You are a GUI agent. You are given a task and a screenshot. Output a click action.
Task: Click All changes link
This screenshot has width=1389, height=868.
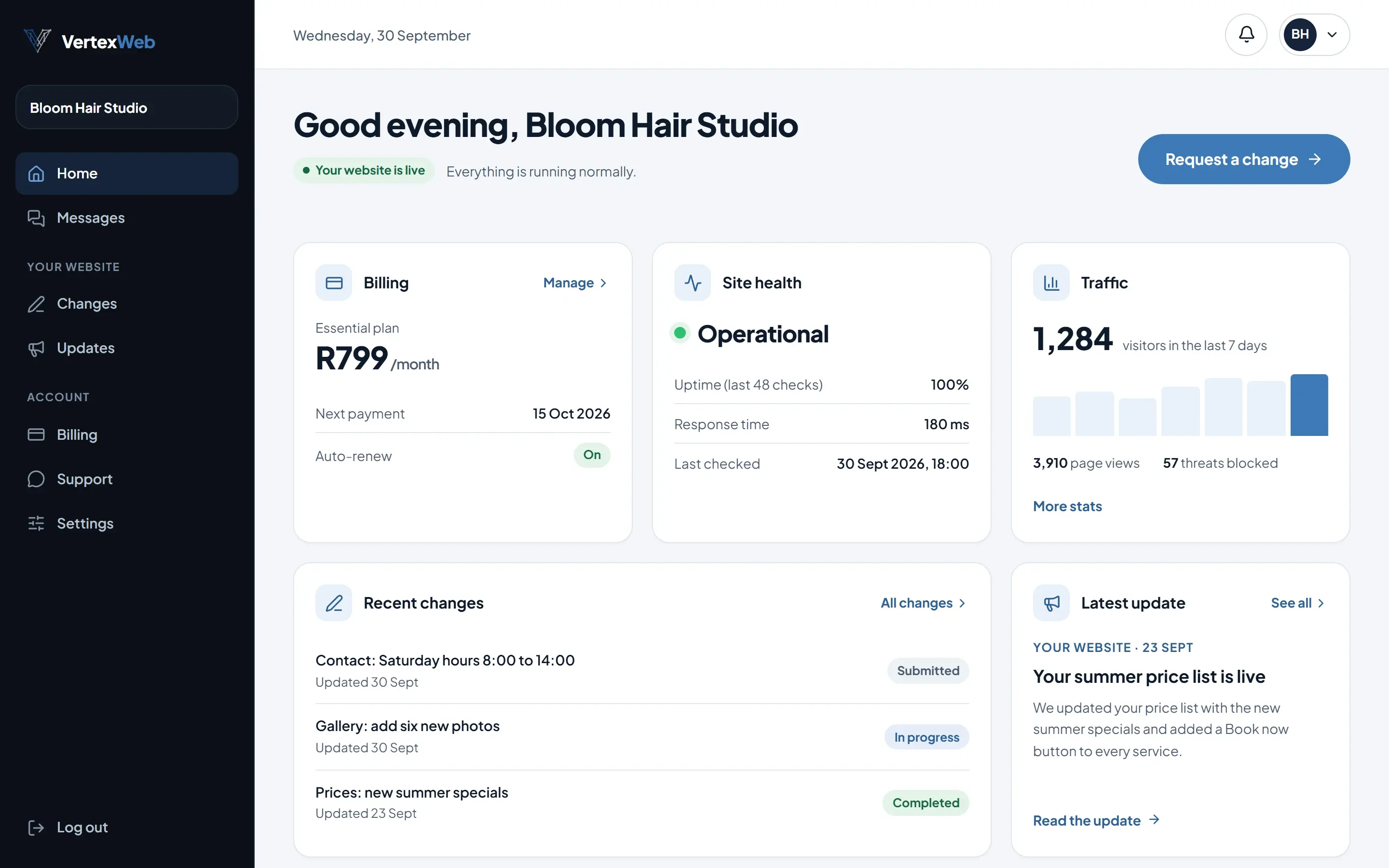tap(924, 603)
